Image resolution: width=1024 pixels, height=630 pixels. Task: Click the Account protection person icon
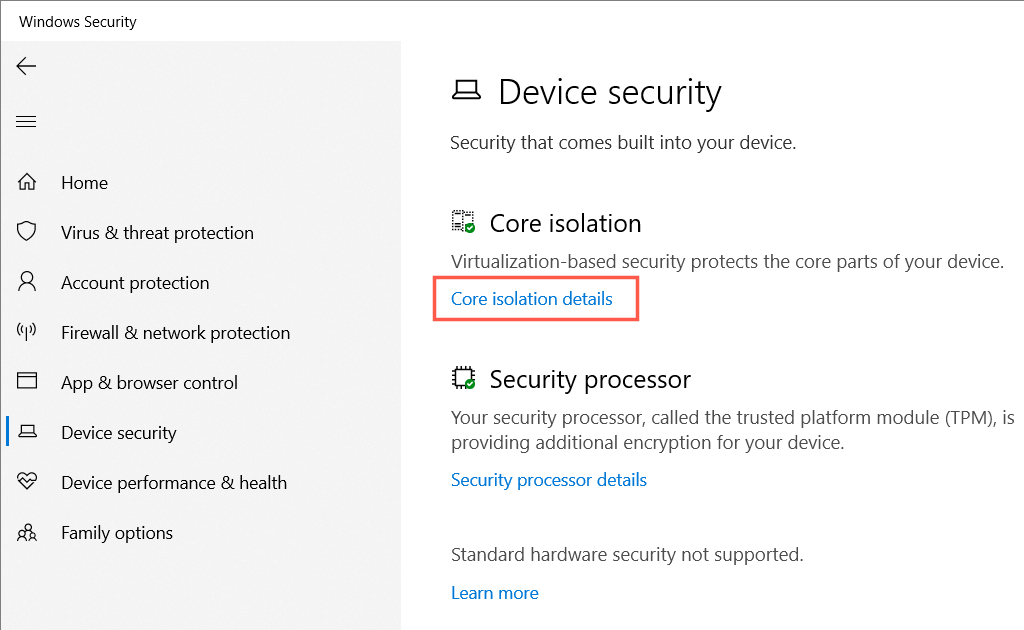[x=27, y=282]
